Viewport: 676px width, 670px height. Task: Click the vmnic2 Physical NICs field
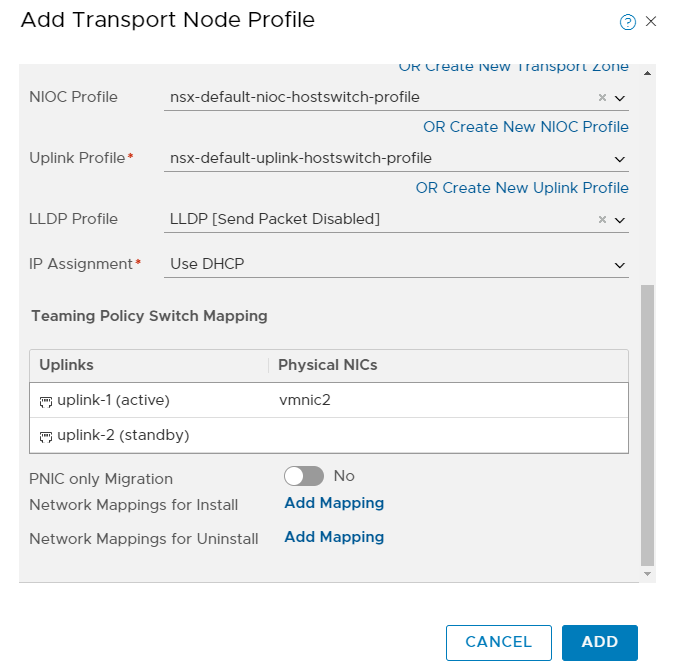coord(304,400)
